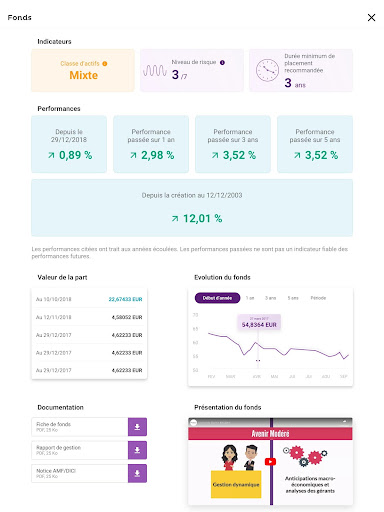
Task: Open the Fiche de fonds document entry
Action: pos(80,427)
